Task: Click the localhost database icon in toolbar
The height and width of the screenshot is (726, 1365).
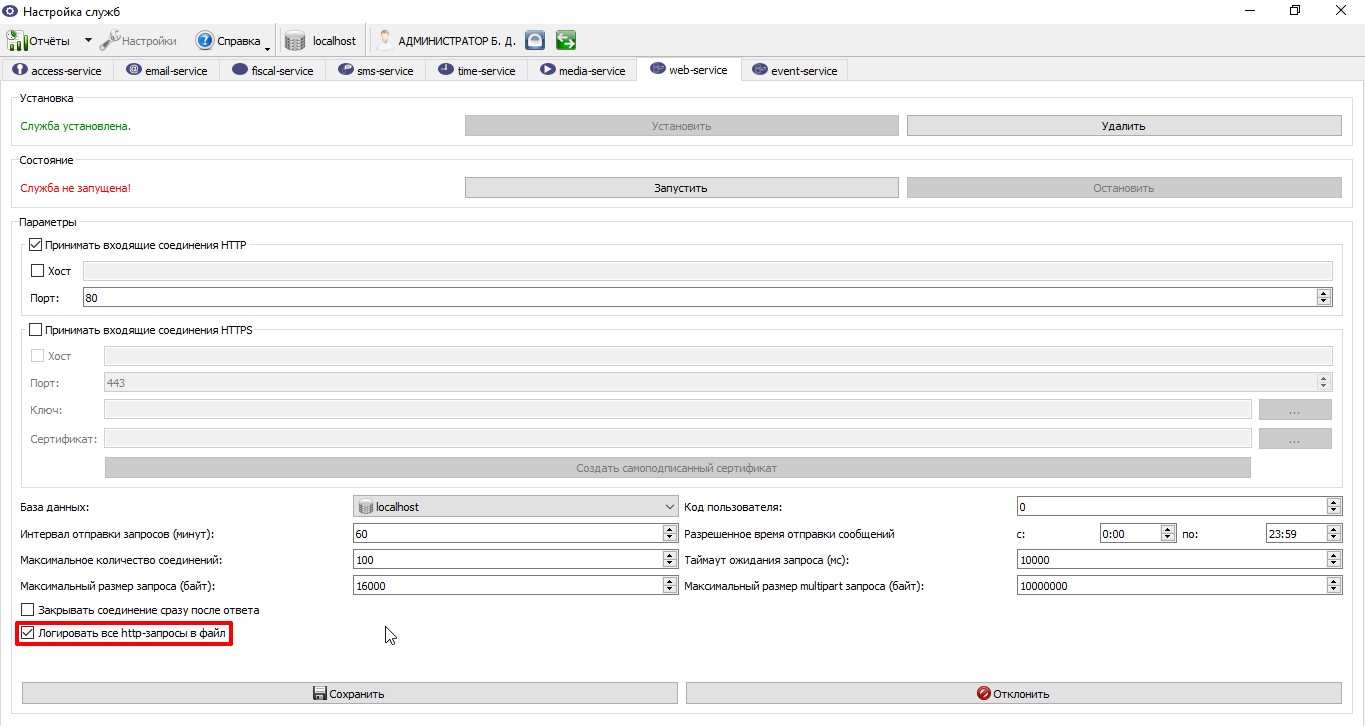Action: [295, 41]
